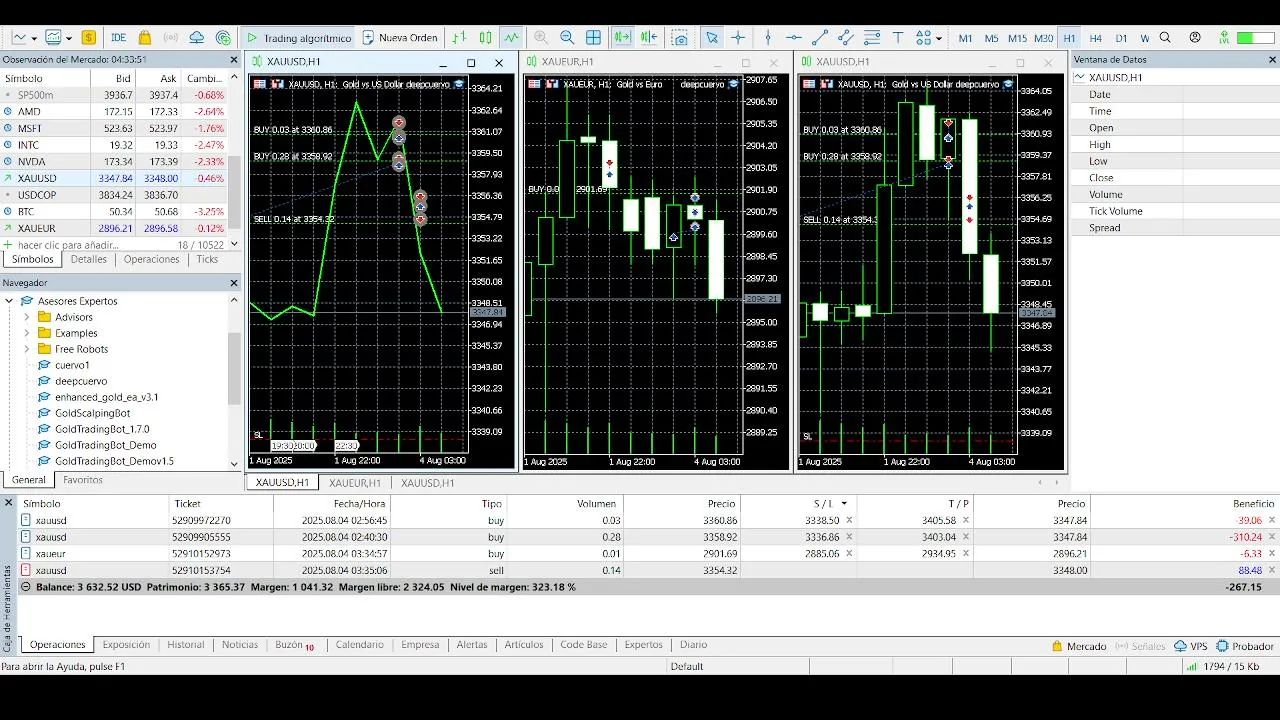Close the Navegador panel
The width and height of the screenshot is (1280, 720).
[x=234, y=283]
